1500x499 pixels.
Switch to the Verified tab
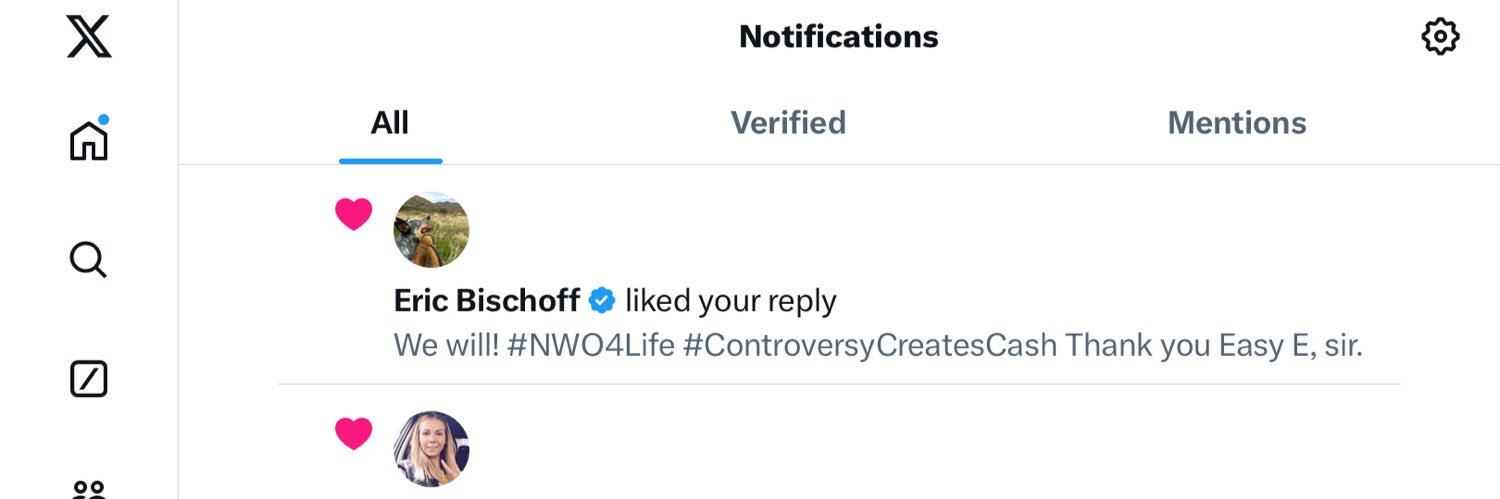(x=788, y=123)
